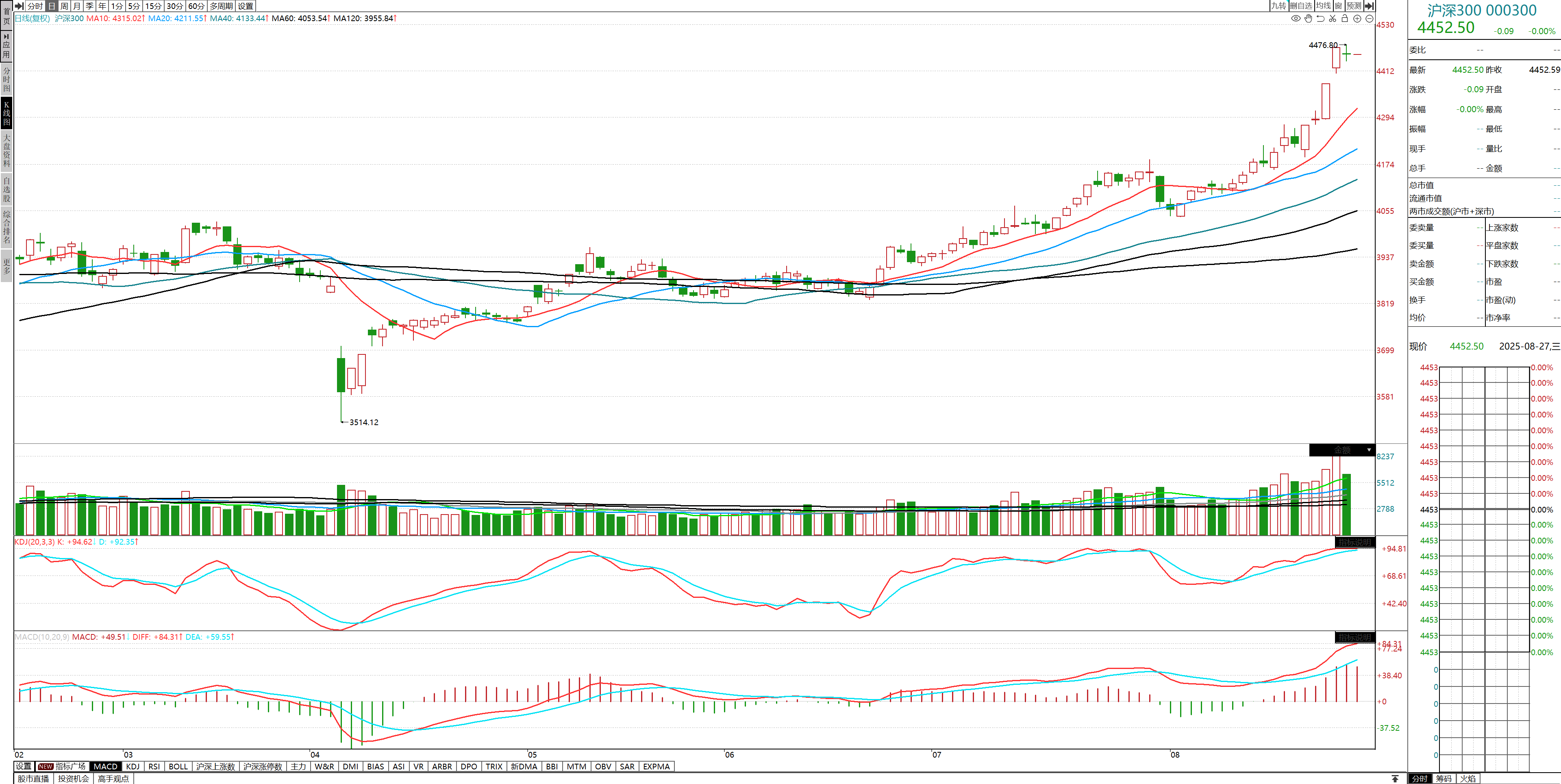The width and height of the screenshot is (1561, 784).
Task: Click the zoom-in plus circle icon
Action: pyautogui.click(x=1357, y=19)
